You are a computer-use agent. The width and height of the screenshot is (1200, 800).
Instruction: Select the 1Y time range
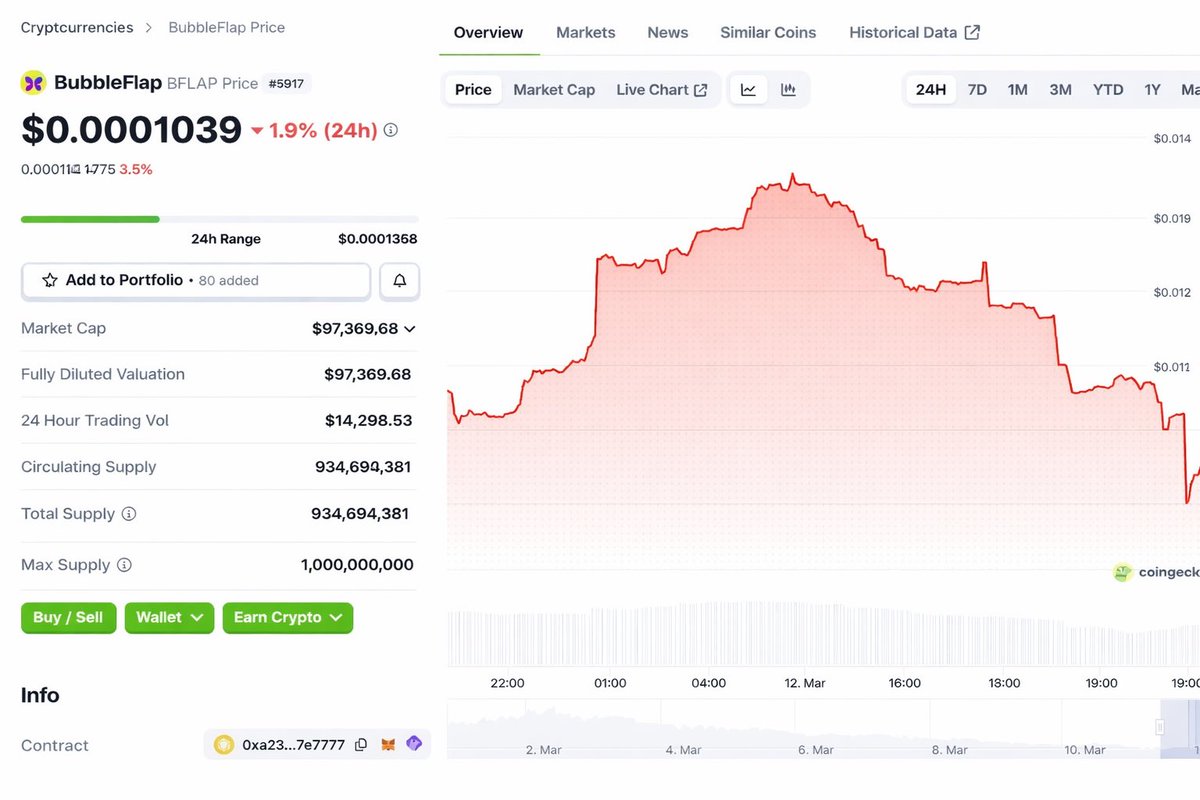click(1153, 90)
